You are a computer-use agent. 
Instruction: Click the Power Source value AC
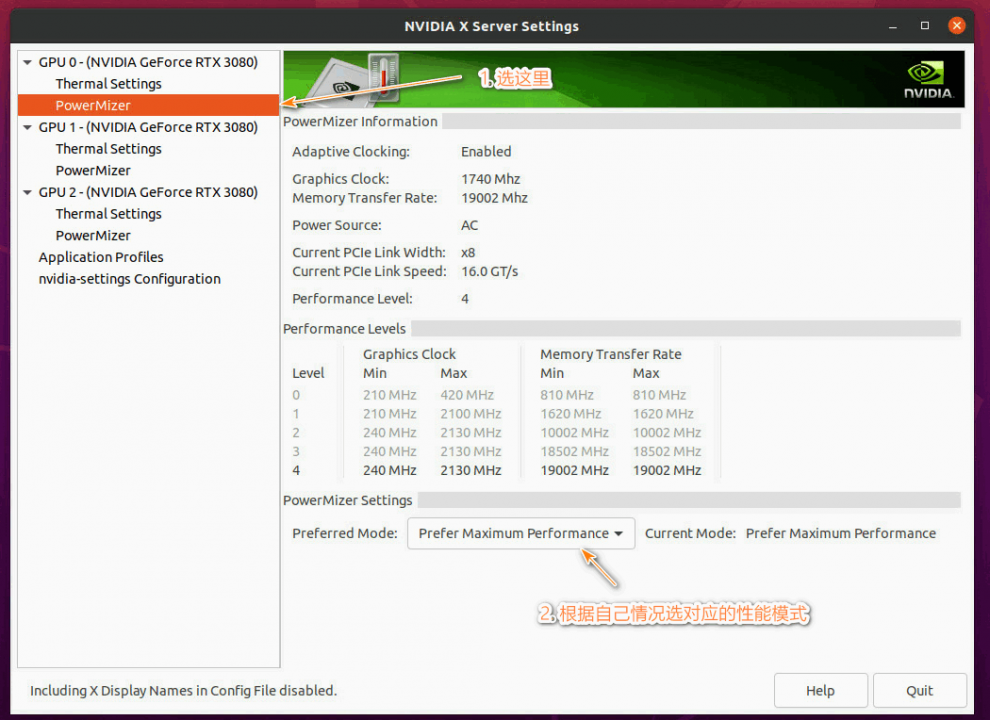tap(470, 225)
